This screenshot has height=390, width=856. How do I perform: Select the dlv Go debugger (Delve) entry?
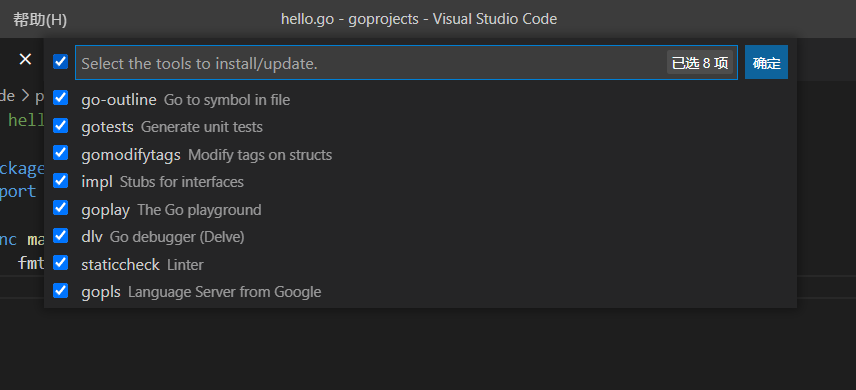click(x=420, y=237)
